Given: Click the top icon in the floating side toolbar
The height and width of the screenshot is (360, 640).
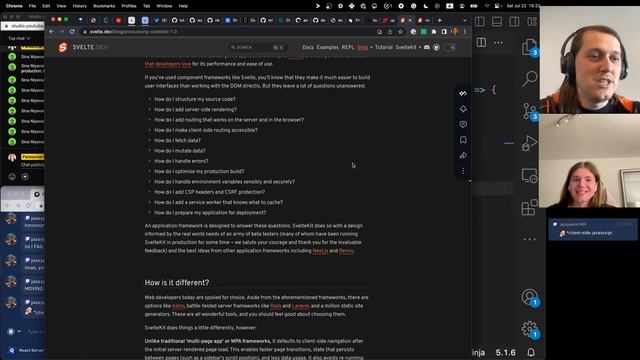Looking at the screenshot, I should click(x=463, y=93).
